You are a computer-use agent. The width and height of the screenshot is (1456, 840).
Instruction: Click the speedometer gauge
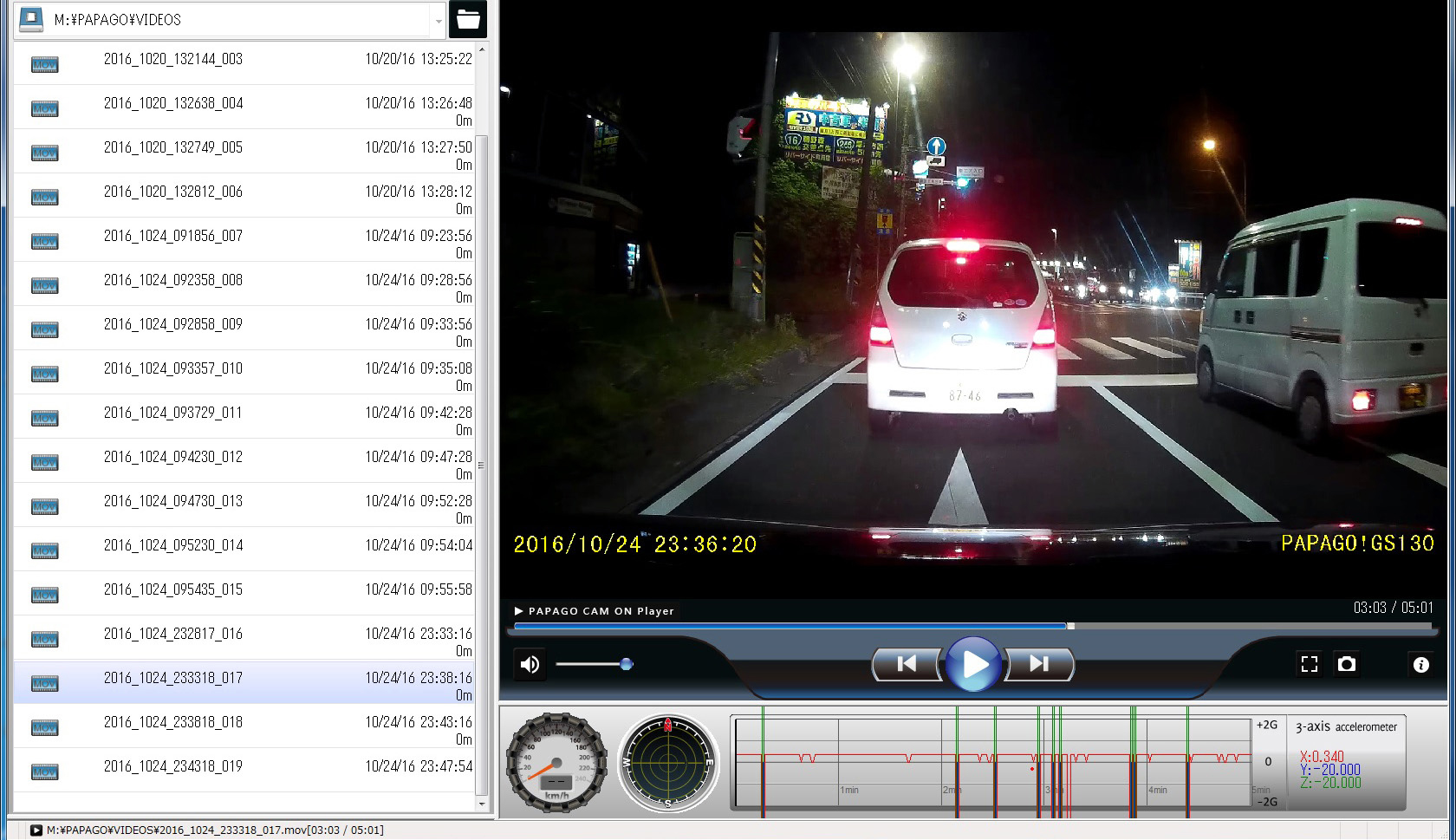coord(556,763)
